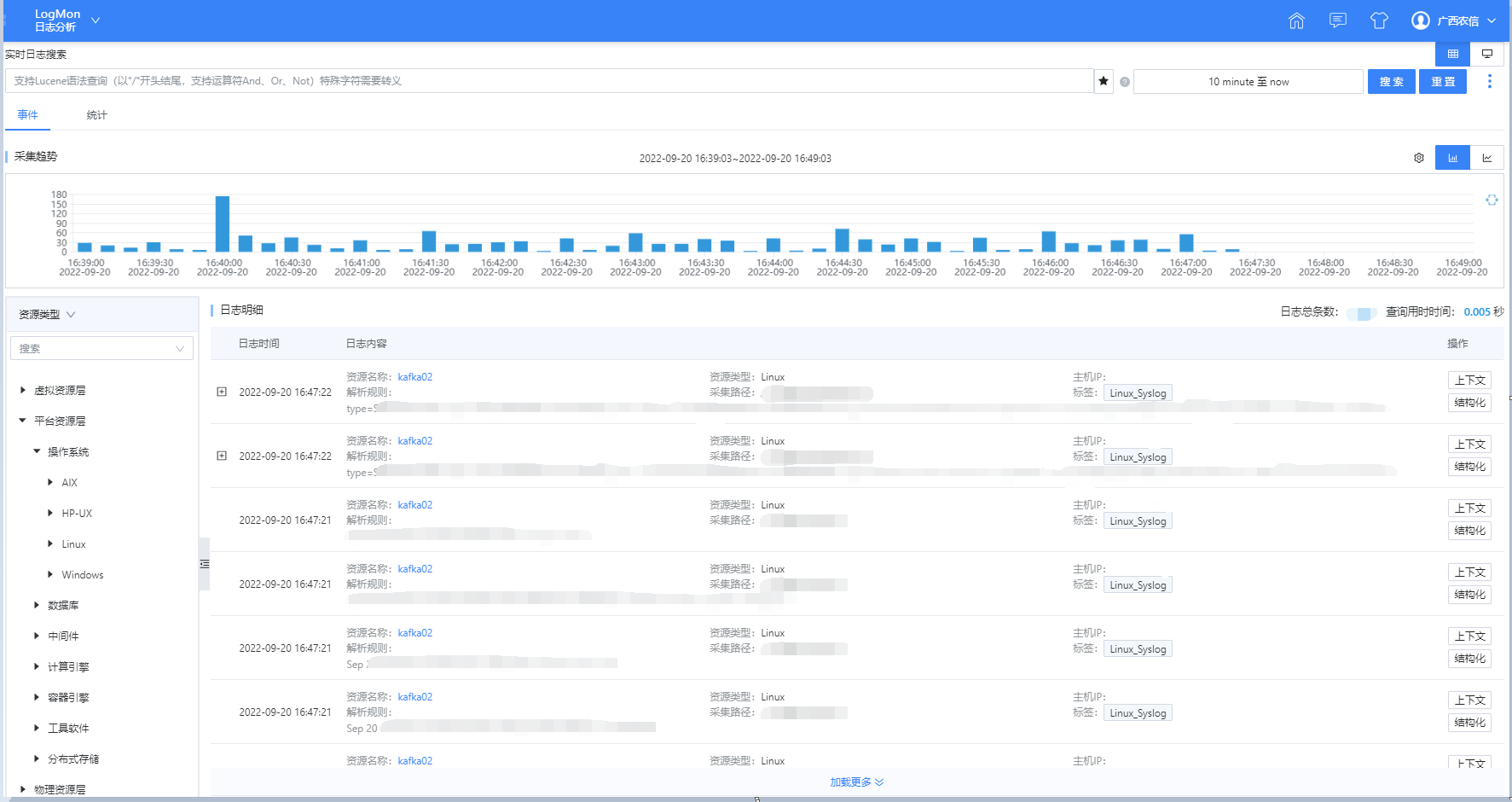Expand 分布式存储 tree node
This screenshot has width=1512, height=802.
tap(37, 758)
